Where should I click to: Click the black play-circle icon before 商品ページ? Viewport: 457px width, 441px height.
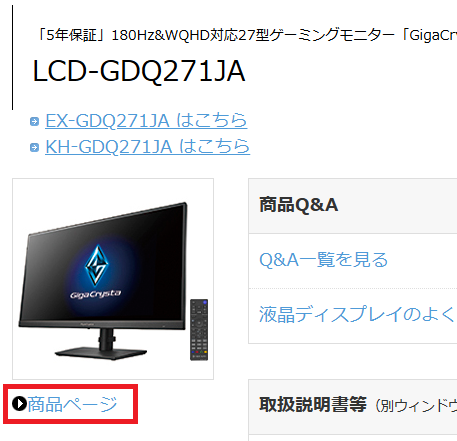[x=19, y=404]
